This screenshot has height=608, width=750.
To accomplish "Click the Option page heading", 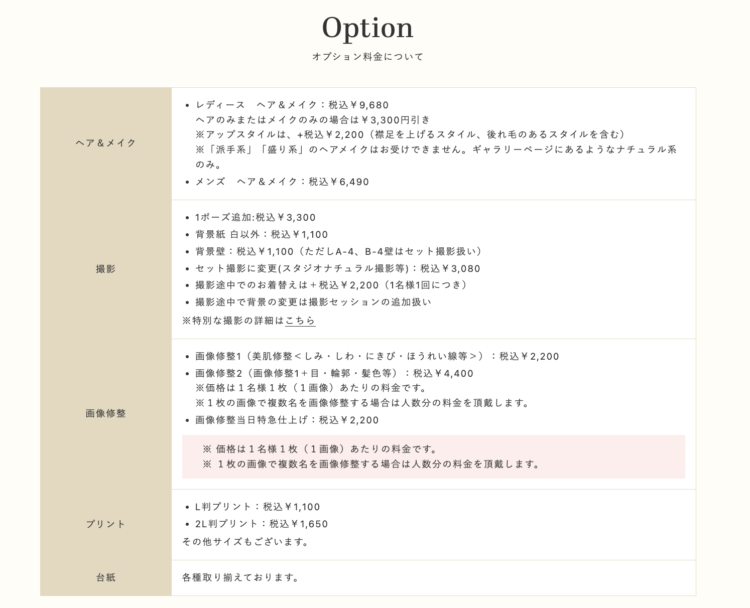I will click(x=367, y=27).
